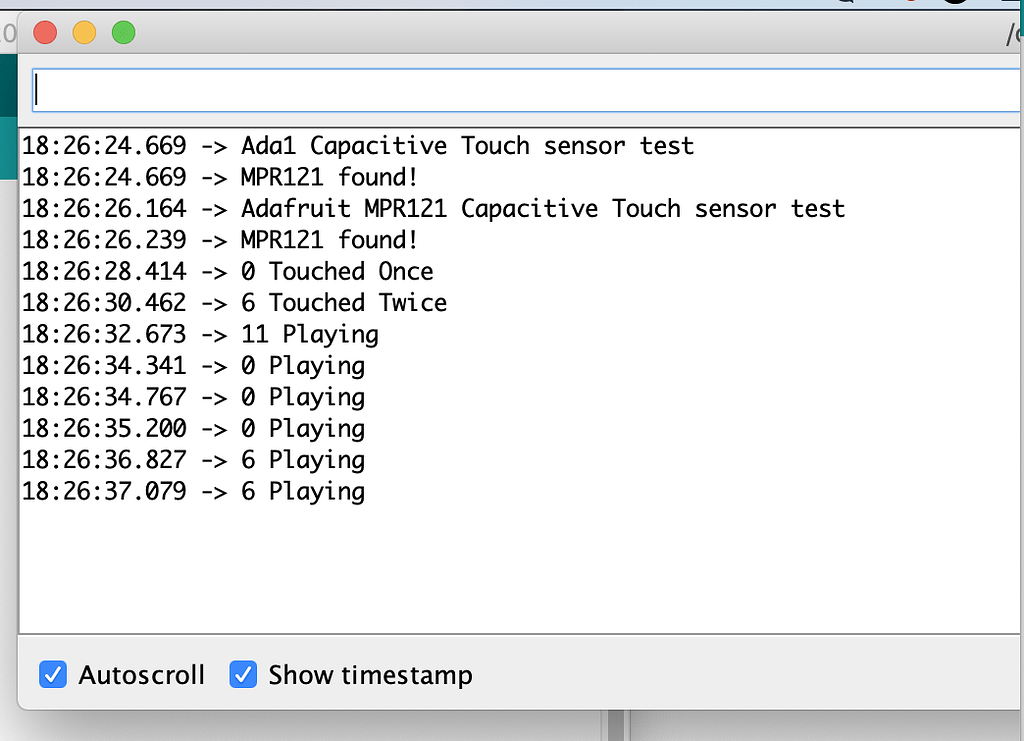Click the 18:26:35.200 '0 Playing' entry
Screen dimensions: 1024x741
193,428
